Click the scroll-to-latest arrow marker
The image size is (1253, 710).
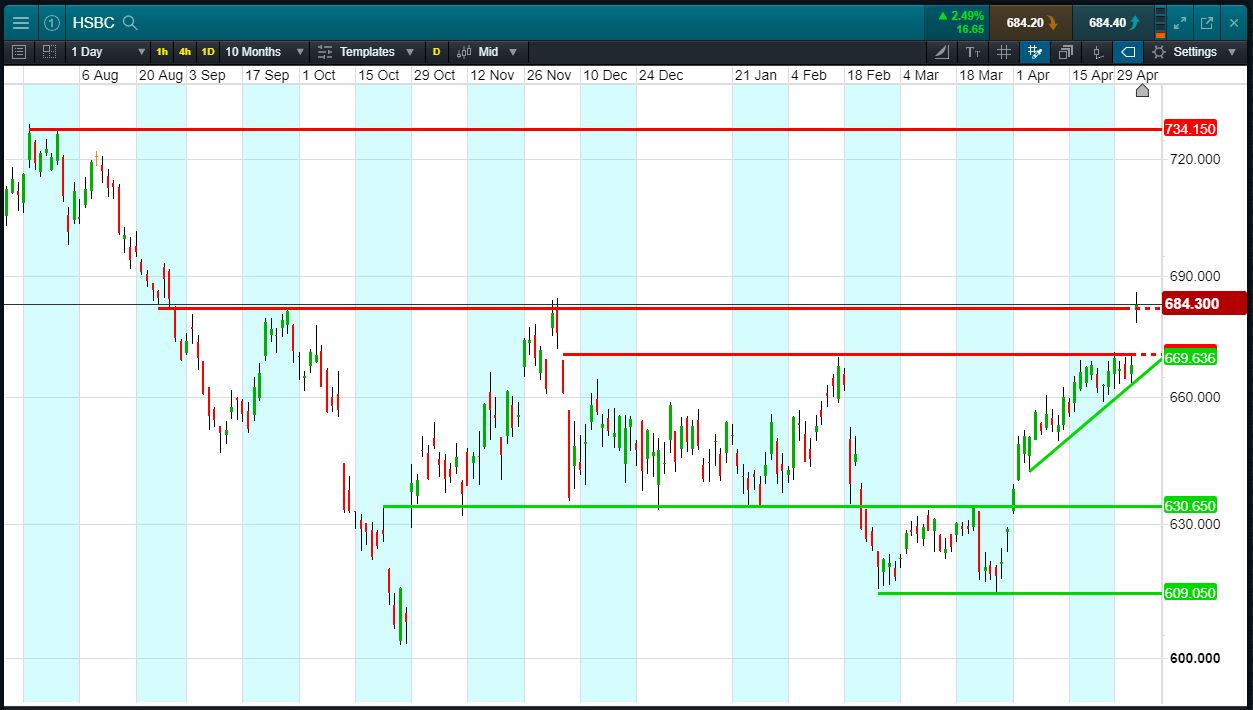pyautogui.click(x=1143, y=91)
